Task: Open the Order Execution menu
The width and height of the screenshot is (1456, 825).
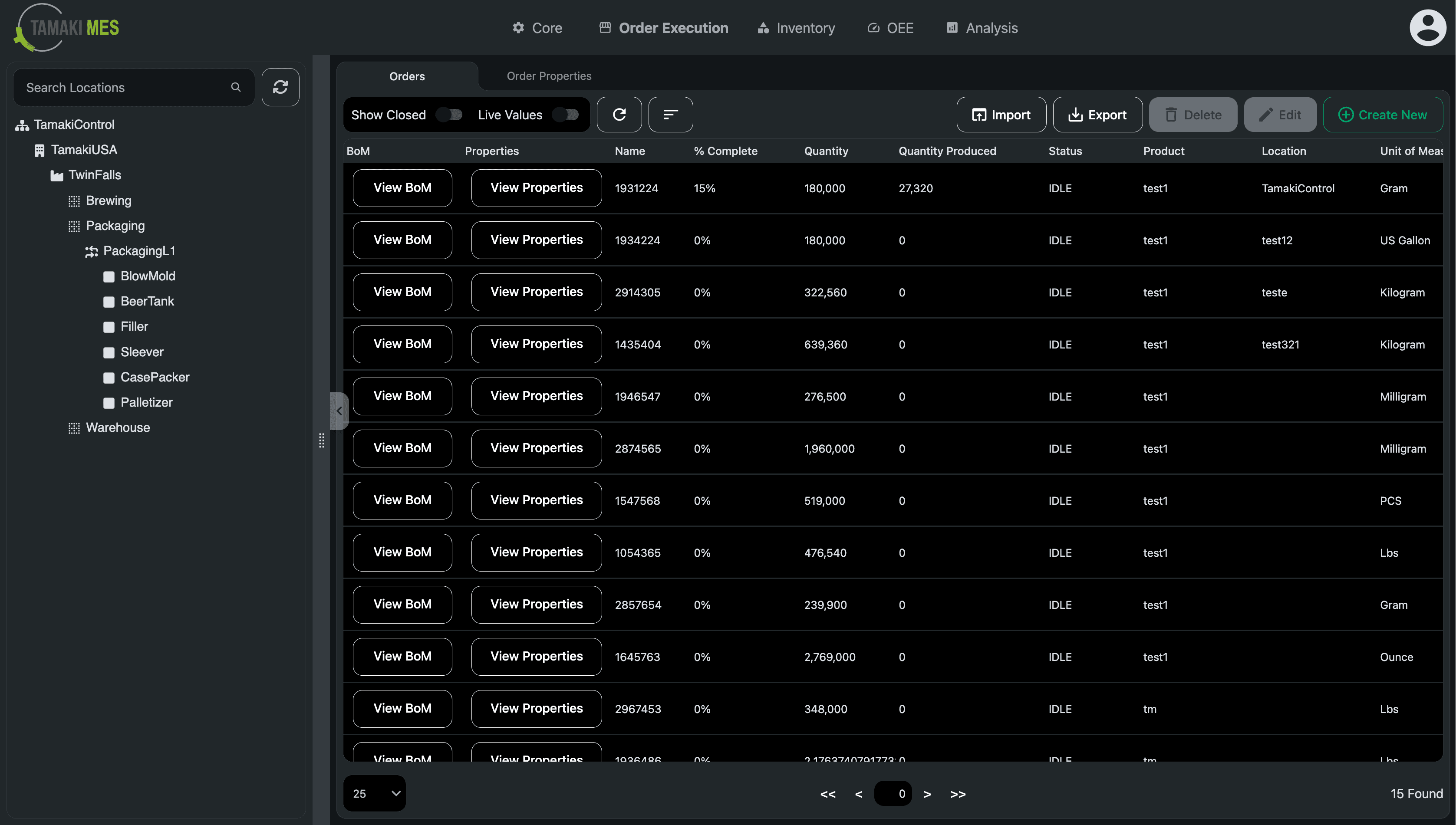Action: point(664,28)
